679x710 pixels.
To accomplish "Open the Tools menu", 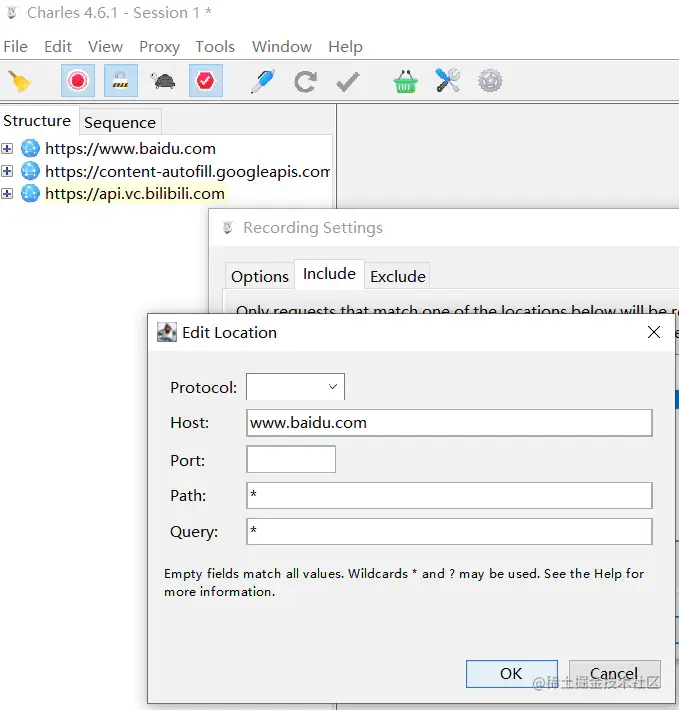I will [215, 47].
